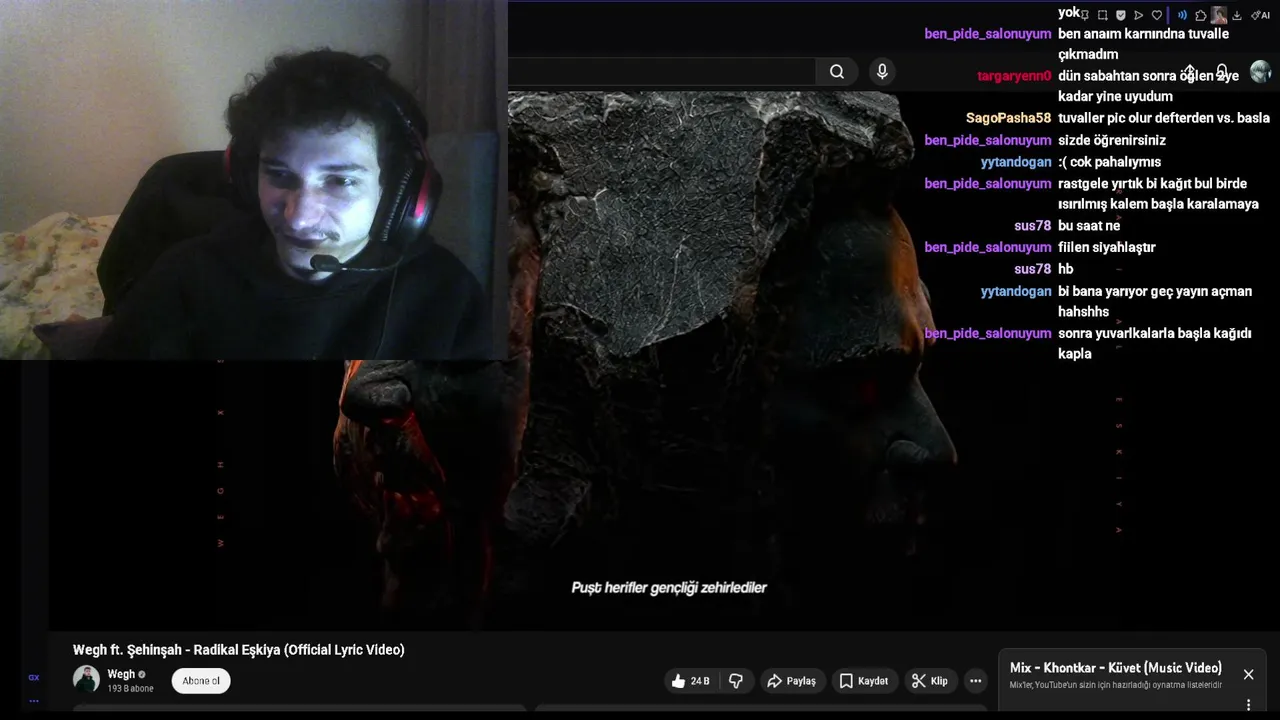This screenshot has height=720, width=1280.
Task: Open the snapshot crop tool icon
Action: point(1102,15)
